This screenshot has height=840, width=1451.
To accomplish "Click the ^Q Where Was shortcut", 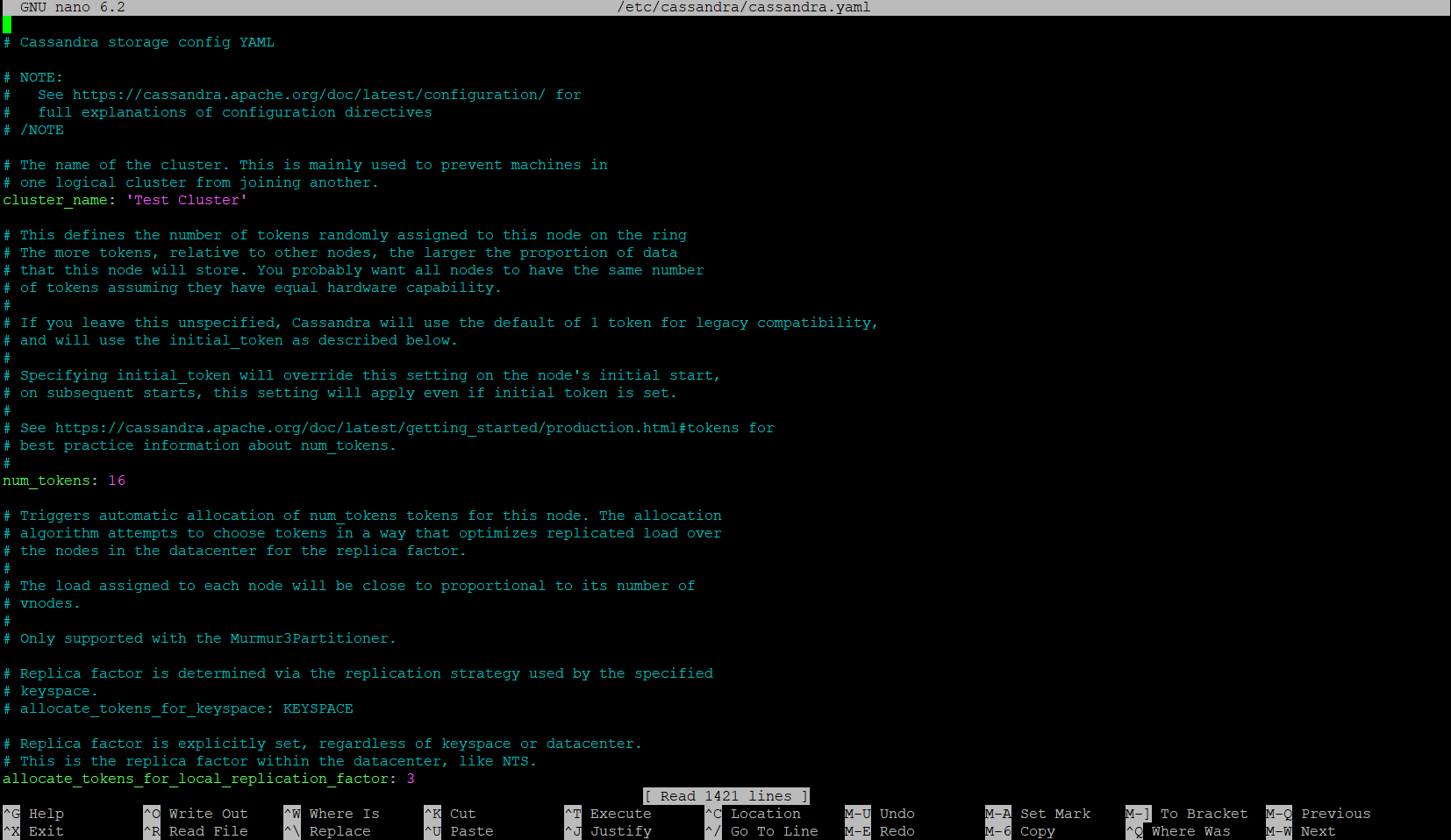I will (1178, 831).
